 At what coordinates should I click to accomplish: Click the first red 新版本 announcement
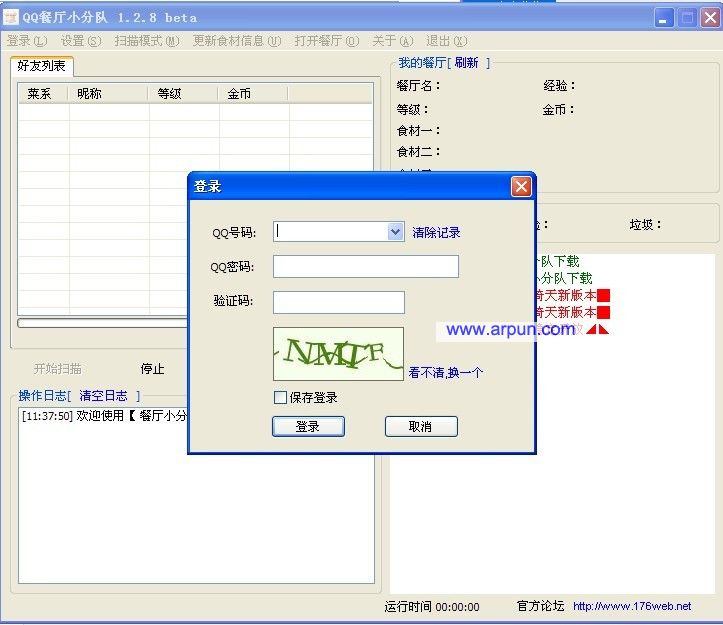click(572, 295)
